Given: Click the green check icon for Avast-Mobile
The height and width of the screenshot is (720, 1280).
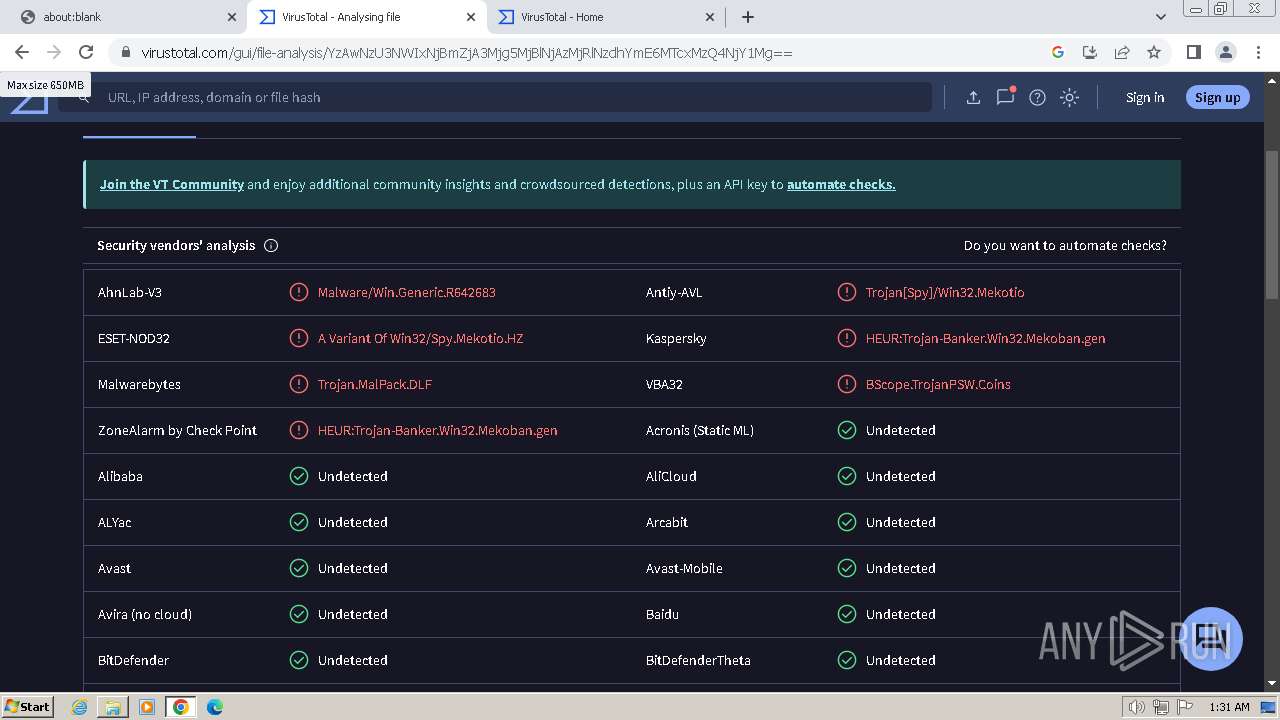Looking at the screenshot, I should [847, 568].
